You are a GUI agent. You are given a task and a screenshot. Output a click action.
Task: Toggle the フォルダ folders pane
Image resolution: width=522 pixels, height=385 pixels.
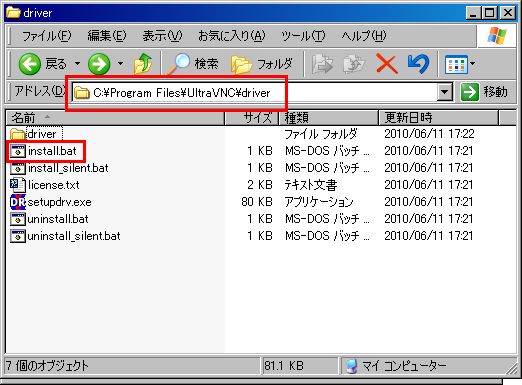coord(262,63)
